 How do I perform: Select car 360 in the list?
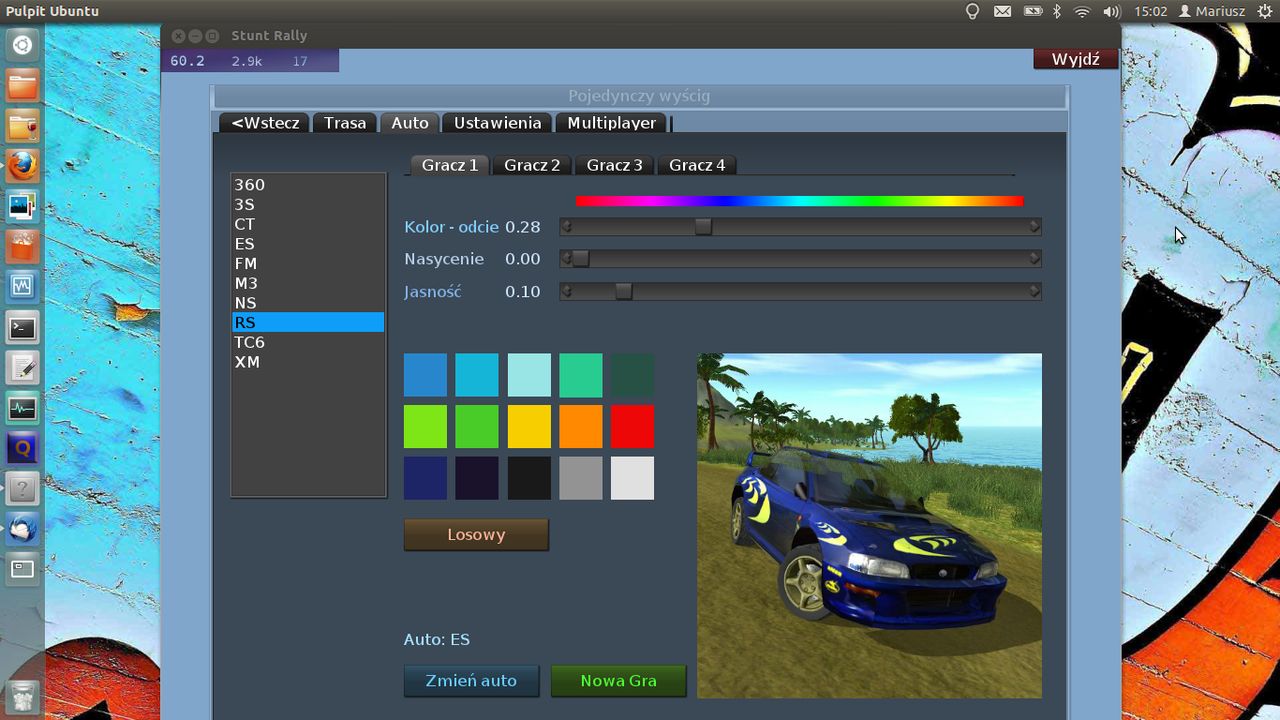308,184
